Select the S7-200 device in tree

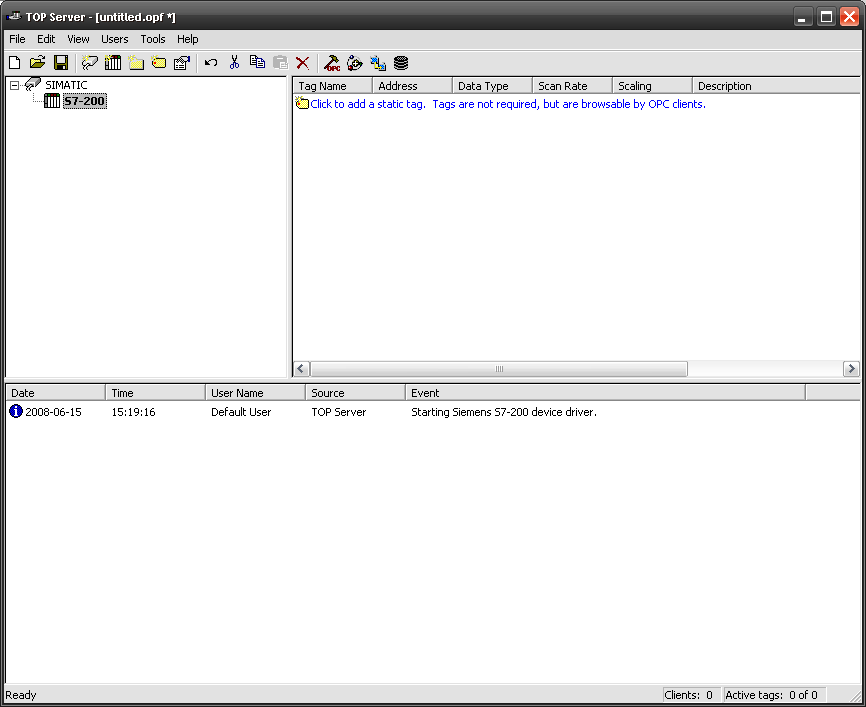[84, 101]
